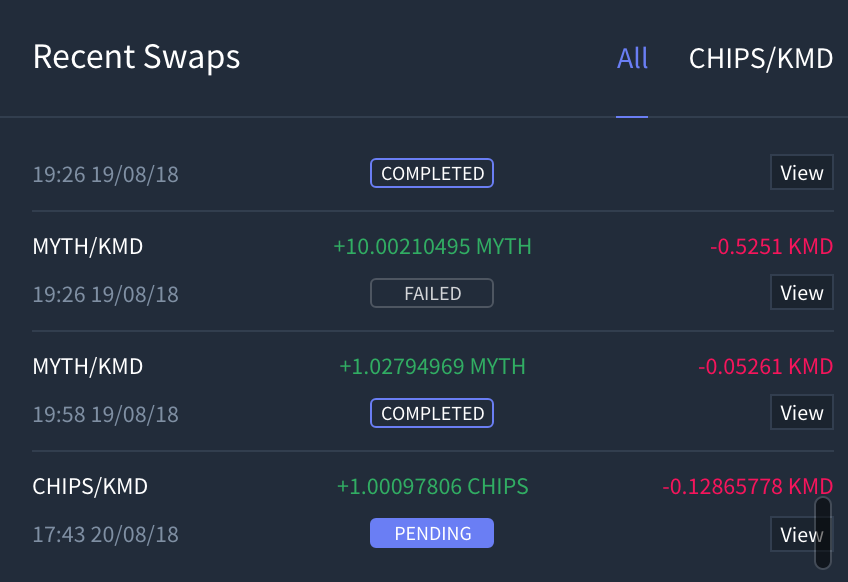View the PENDING CHIPS/KMD swap details
The height and width of the screenshot is (582, 848).
pyautogui.click(x=801, y=534)
